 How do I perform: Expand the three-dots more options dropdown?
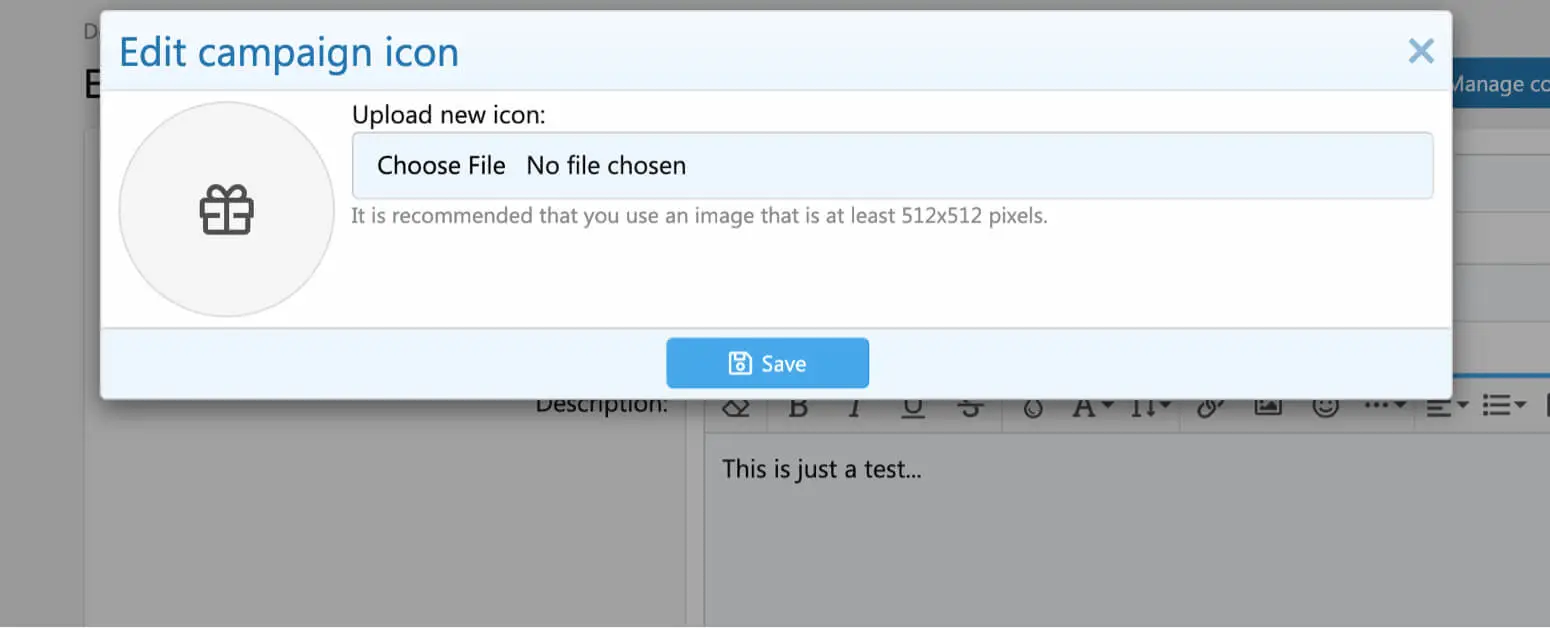tap(1385, 406)
